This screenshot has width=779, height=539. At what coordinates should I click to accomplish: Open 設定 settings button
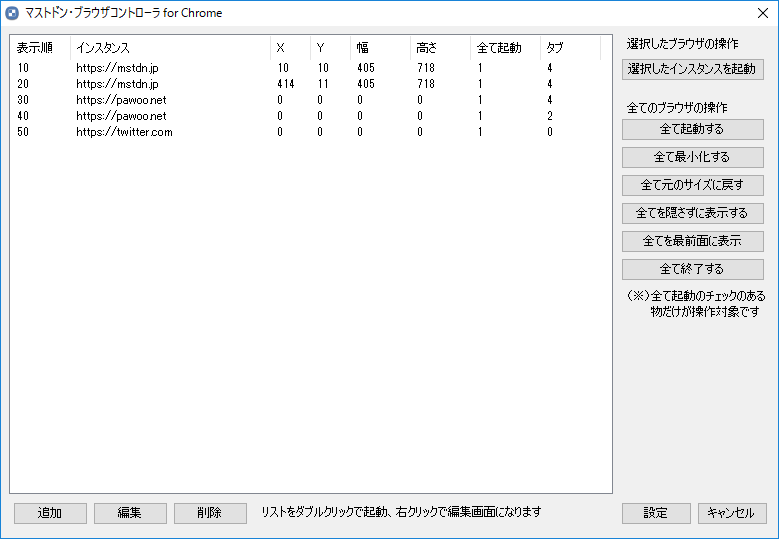coord(656,513)
